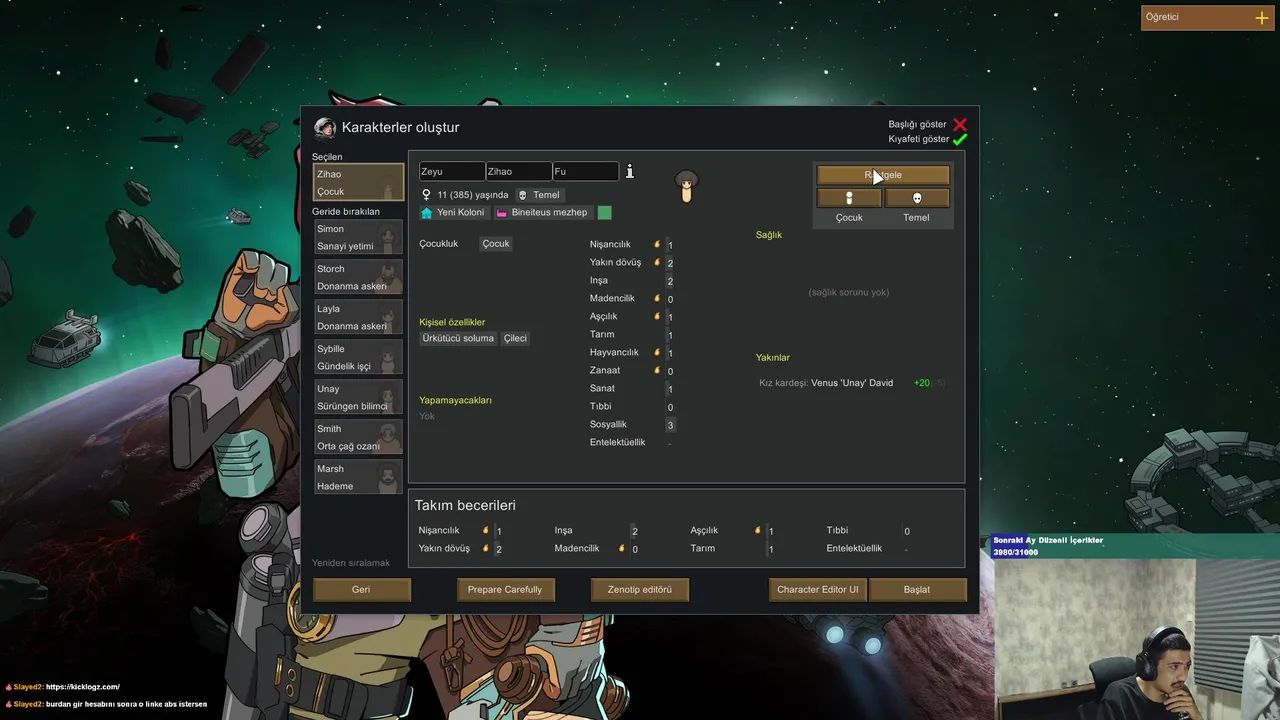Click team skills Nişancılık flame icon
This screenshot has width=1280, height=720.
pyautogui.click(x=486, y=530)
